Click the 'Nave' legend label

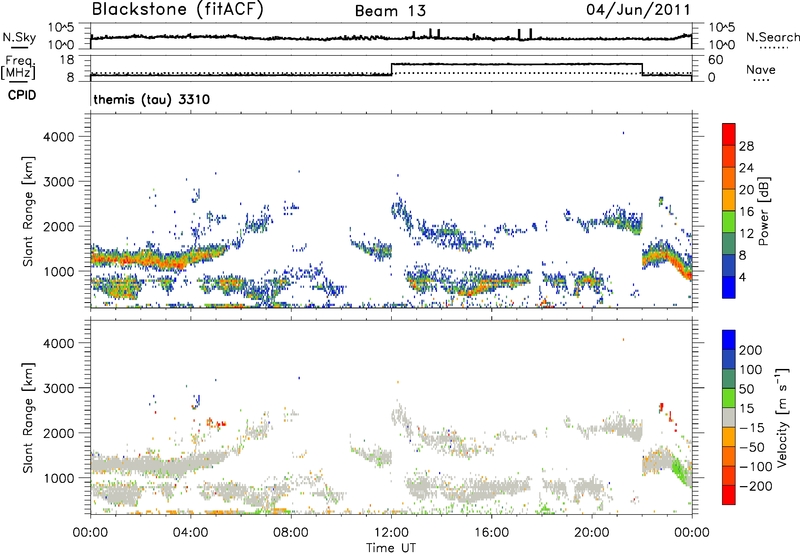(761, 70)
